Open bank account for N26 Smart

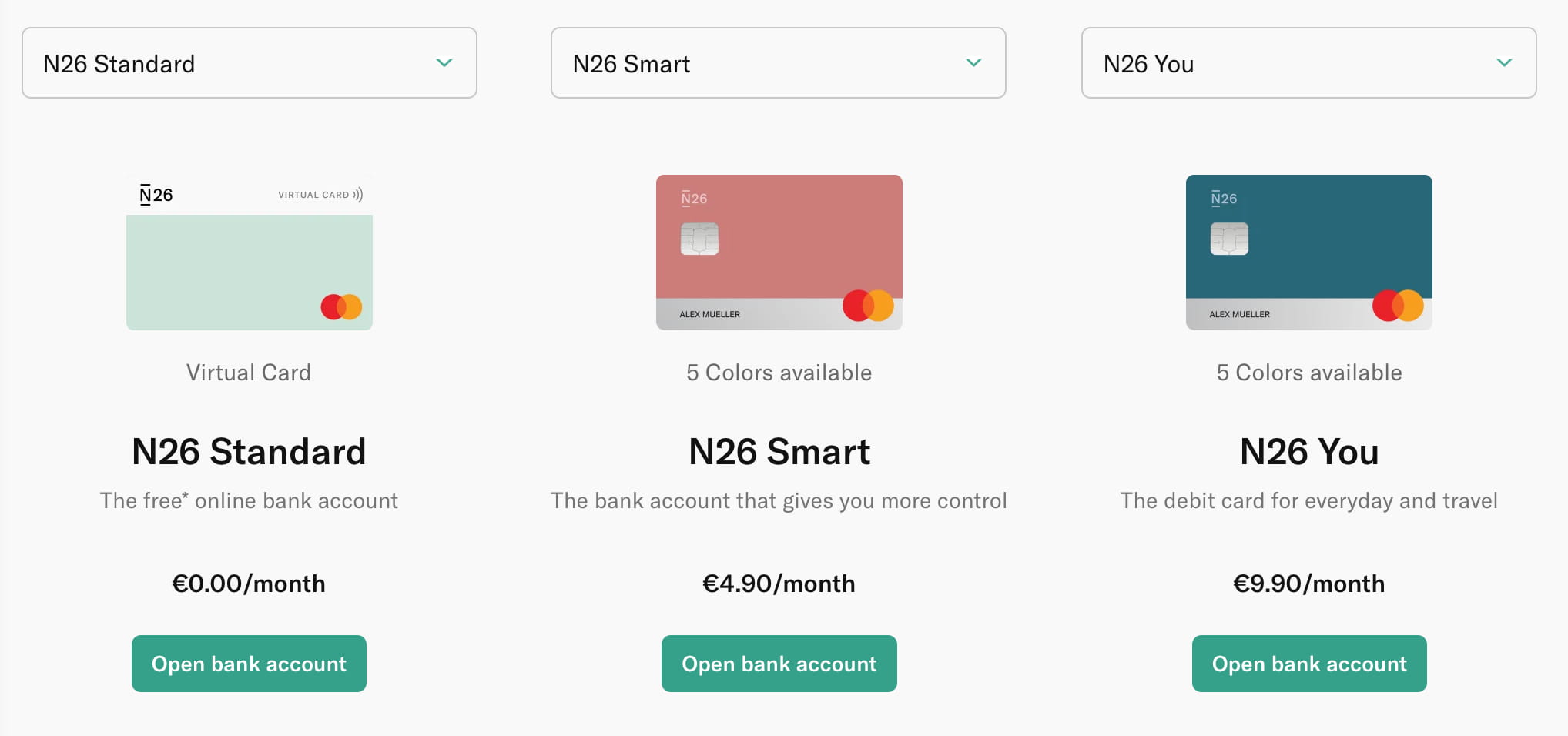(779, 664)
